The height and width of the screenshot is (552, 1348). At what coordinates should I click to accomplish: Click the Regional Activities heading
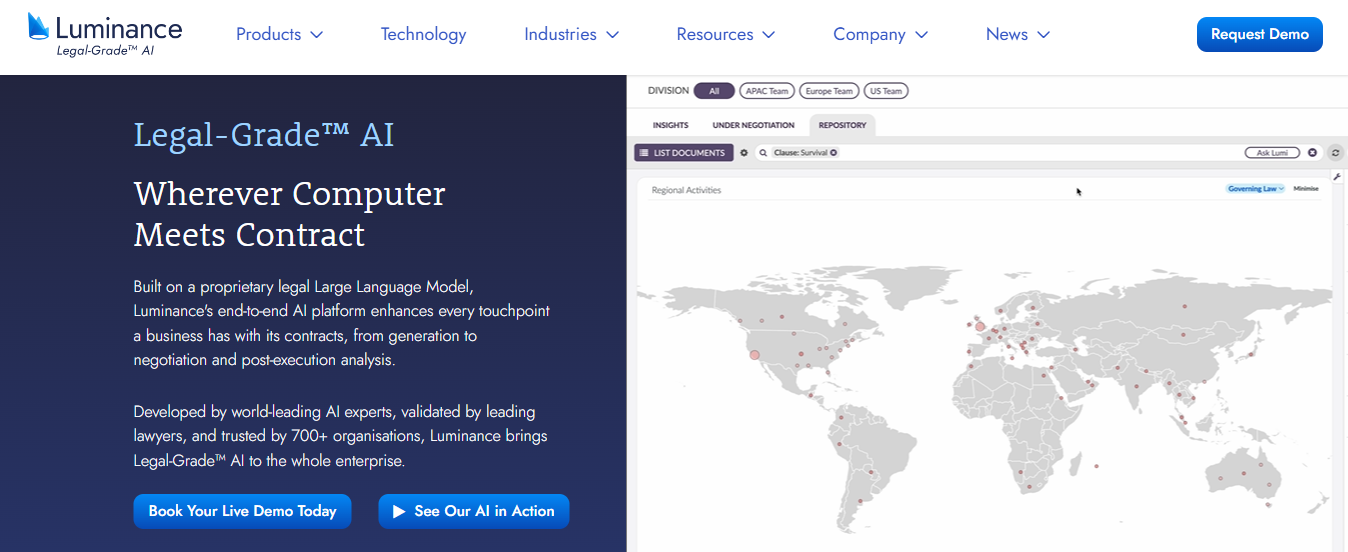686,190
